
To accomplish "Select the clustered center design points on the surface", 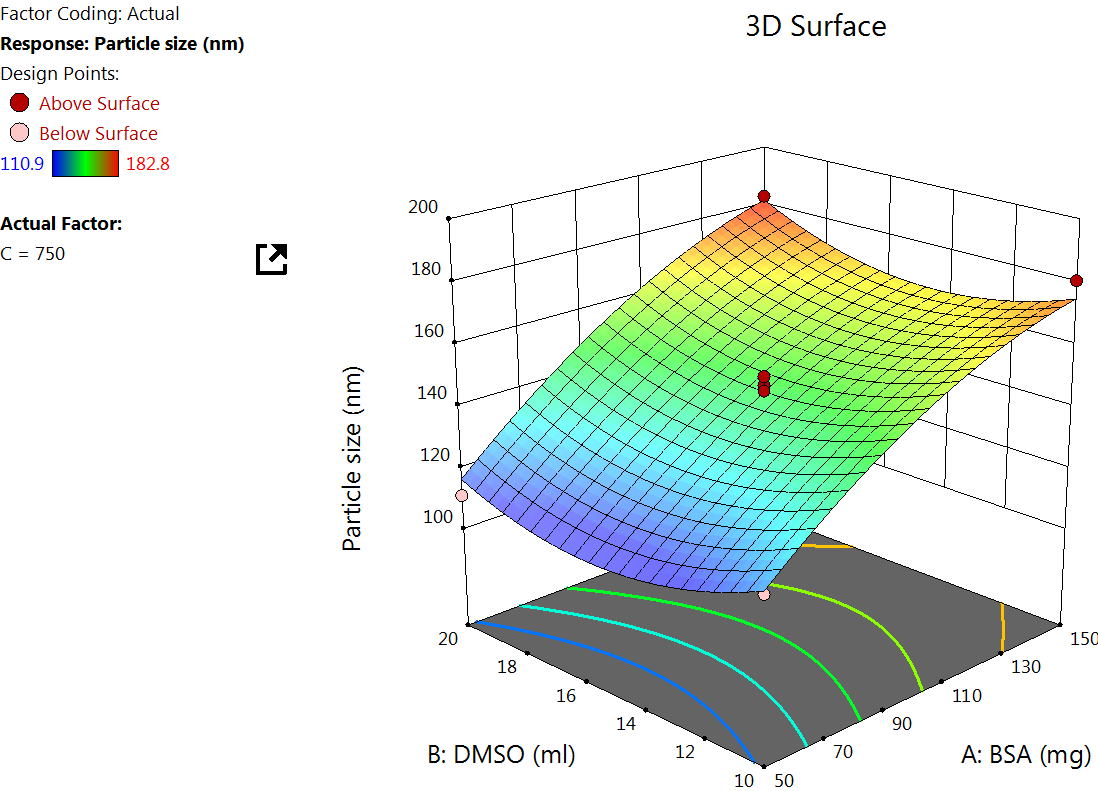I will click(x=764, y=384).
